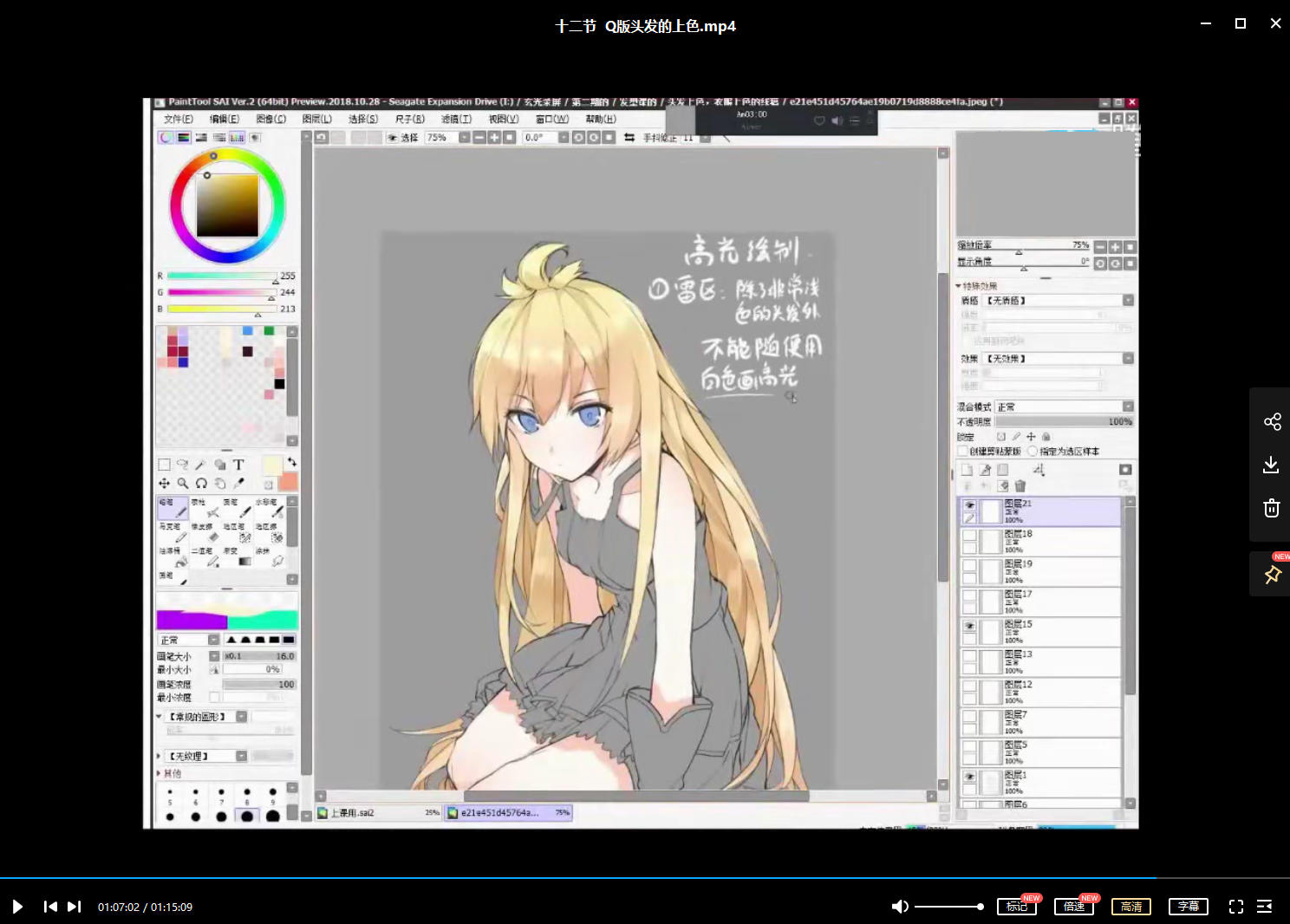This screenshot has width=1290, height=924.
Task: Enter fullscreen video mode
Action: (x=1236, y=907)
